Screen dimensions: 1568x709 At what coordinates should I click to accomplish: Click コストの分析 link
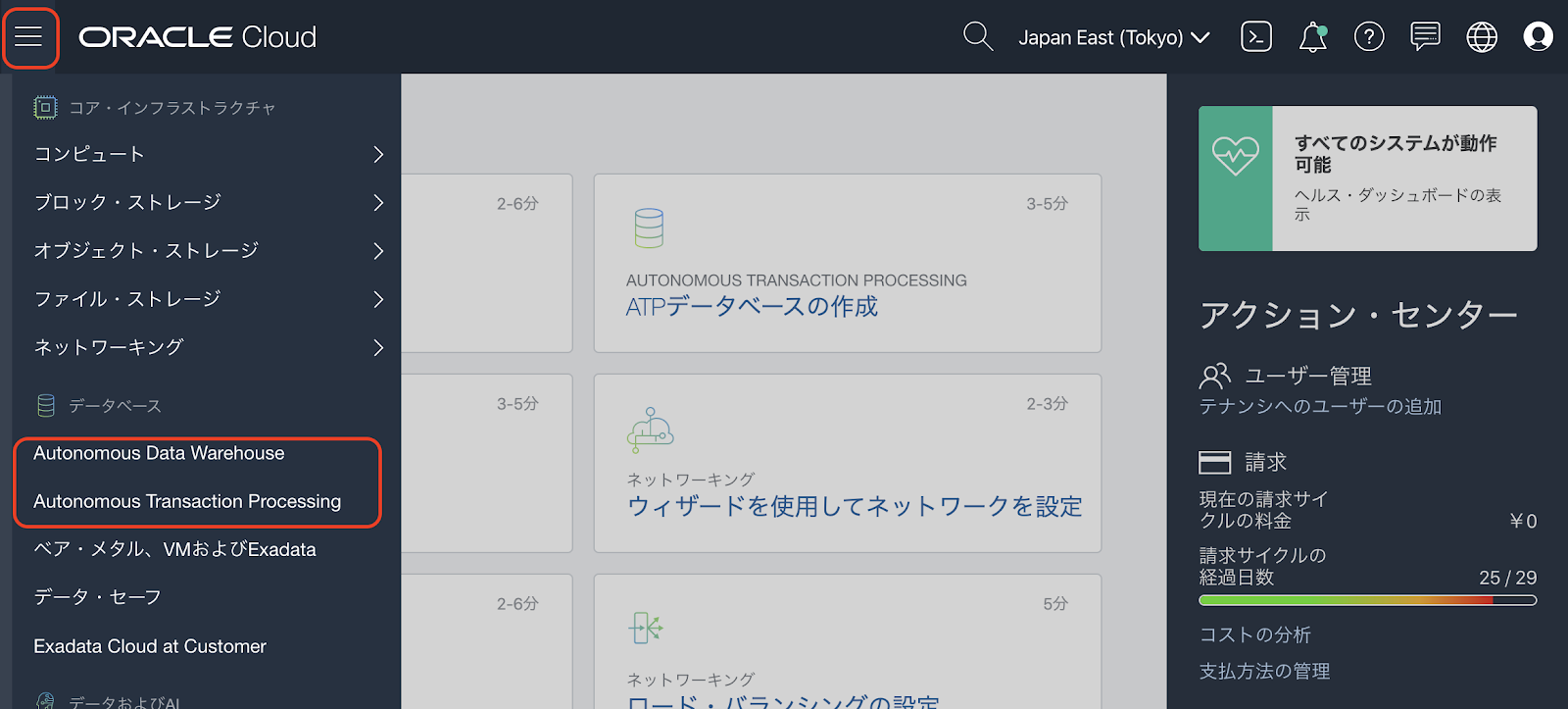[1254, 634]
